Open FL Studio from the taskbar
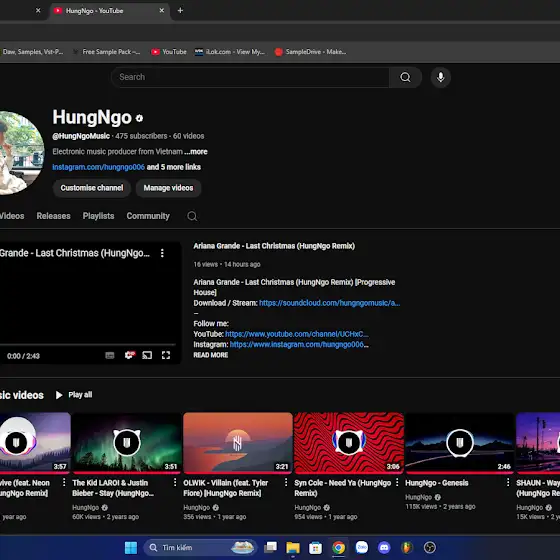 (x=407, y=548)
